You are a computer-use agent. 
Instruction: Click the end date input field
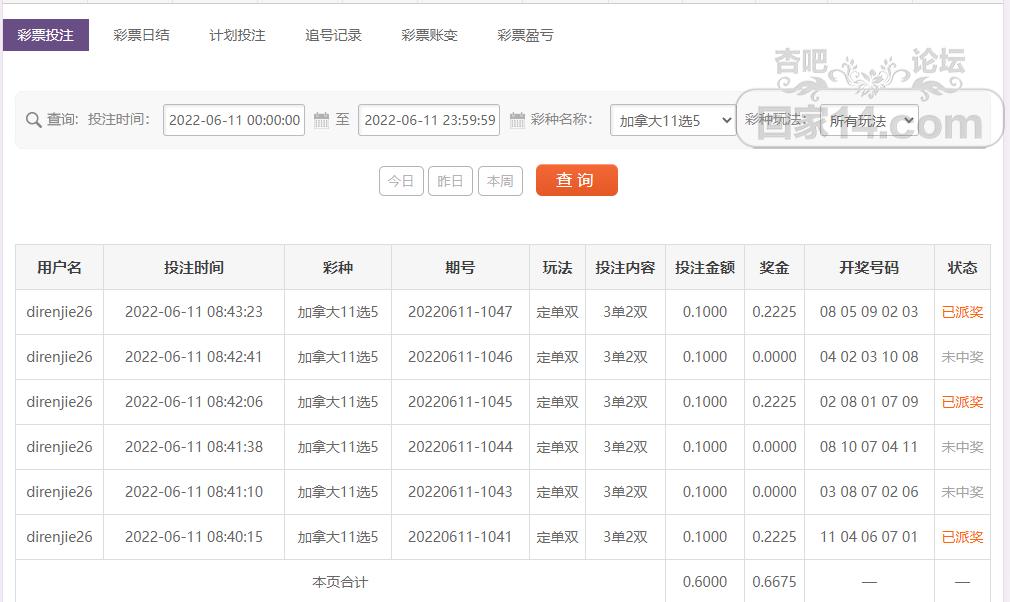pyautogui.click(x=430, y=120)
